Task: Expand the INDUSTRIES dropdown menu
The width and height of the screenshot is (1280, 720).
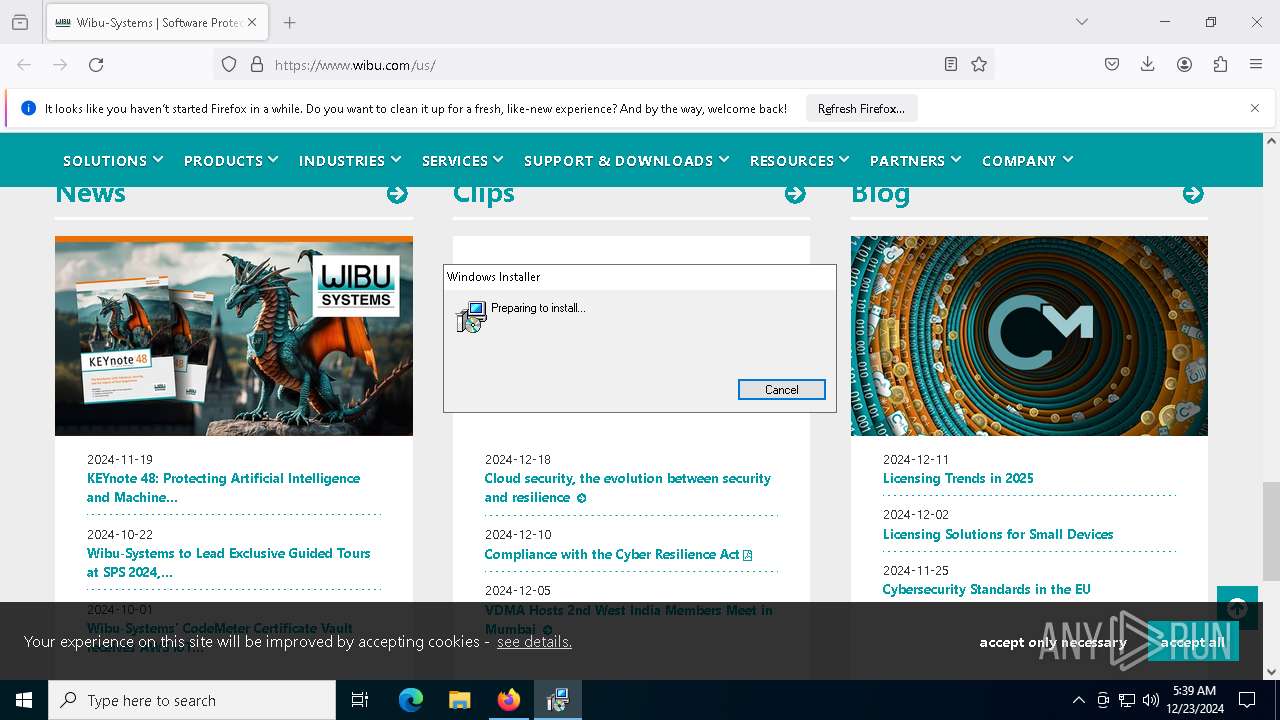Action: click(350, 160)
